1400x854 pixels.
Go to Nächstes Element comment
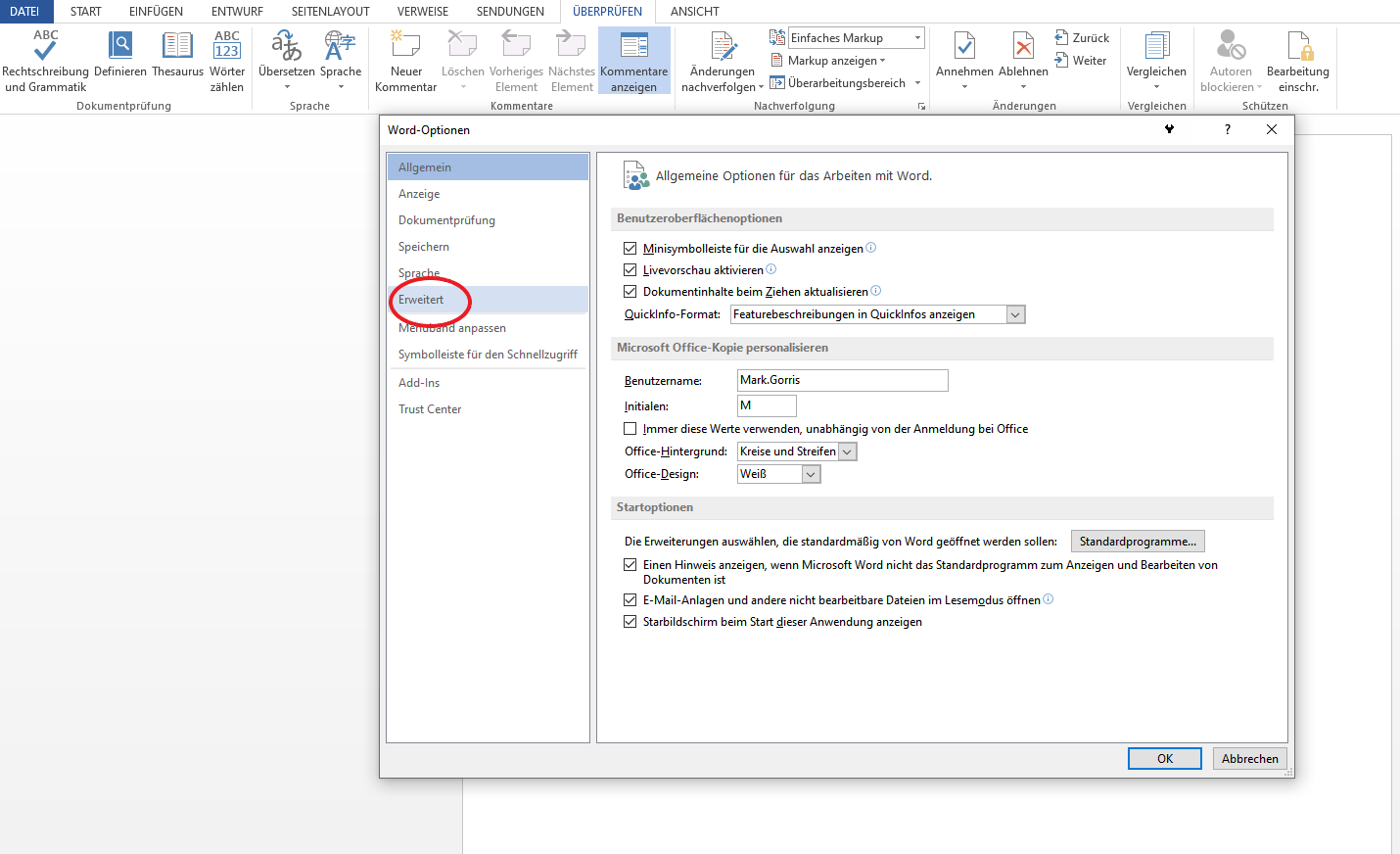coord(572,61)
